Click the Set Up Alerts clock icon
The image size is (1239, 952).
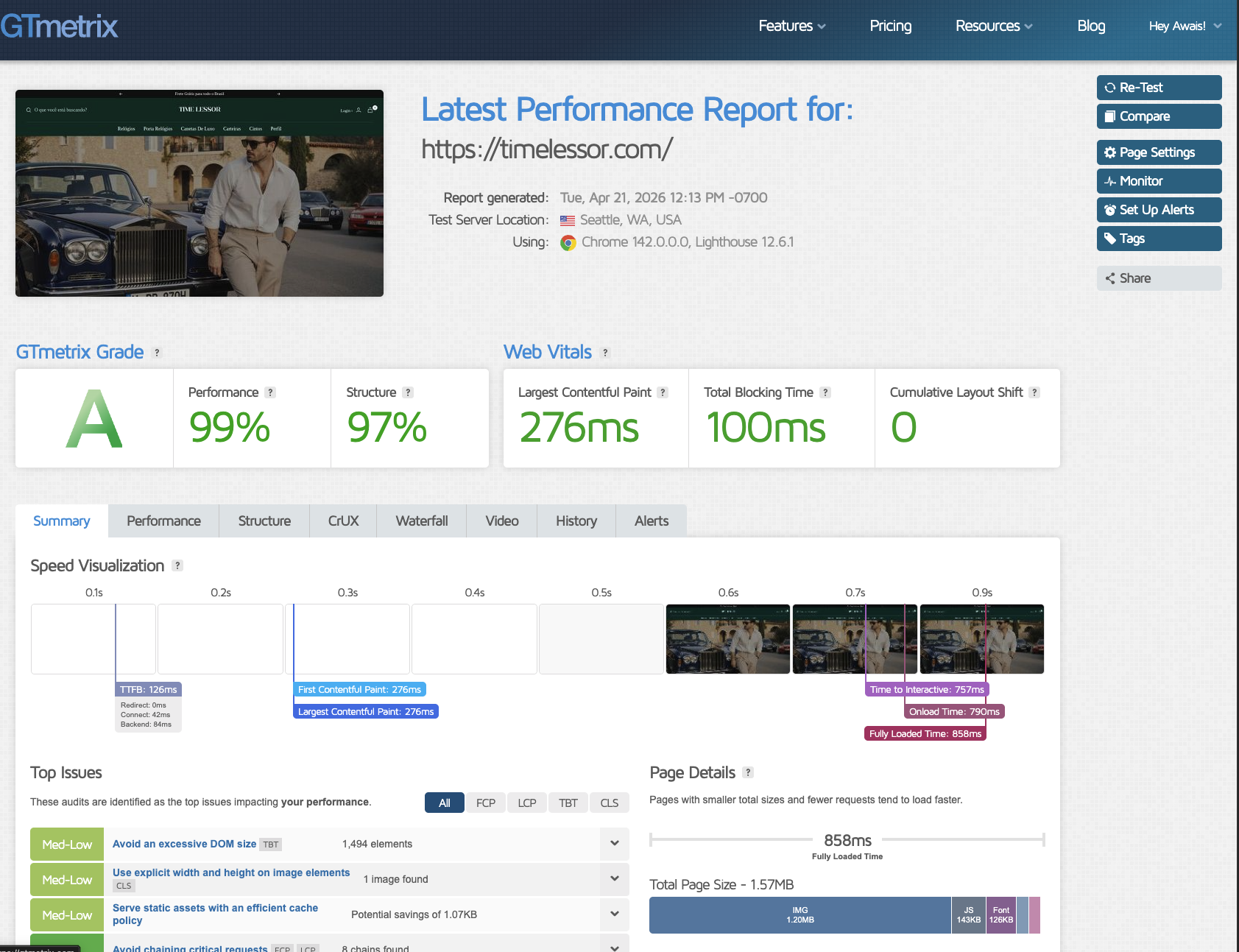point(1109,210)
